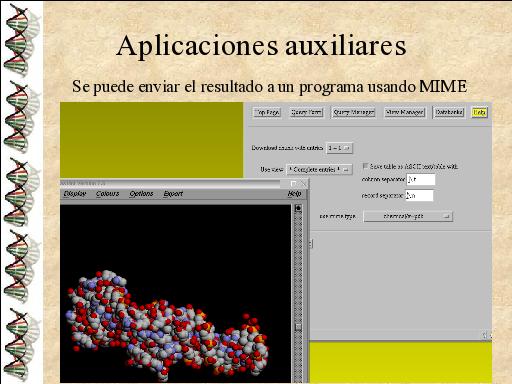
Task: Click the column separator input field
Action: tap(421, 179)
